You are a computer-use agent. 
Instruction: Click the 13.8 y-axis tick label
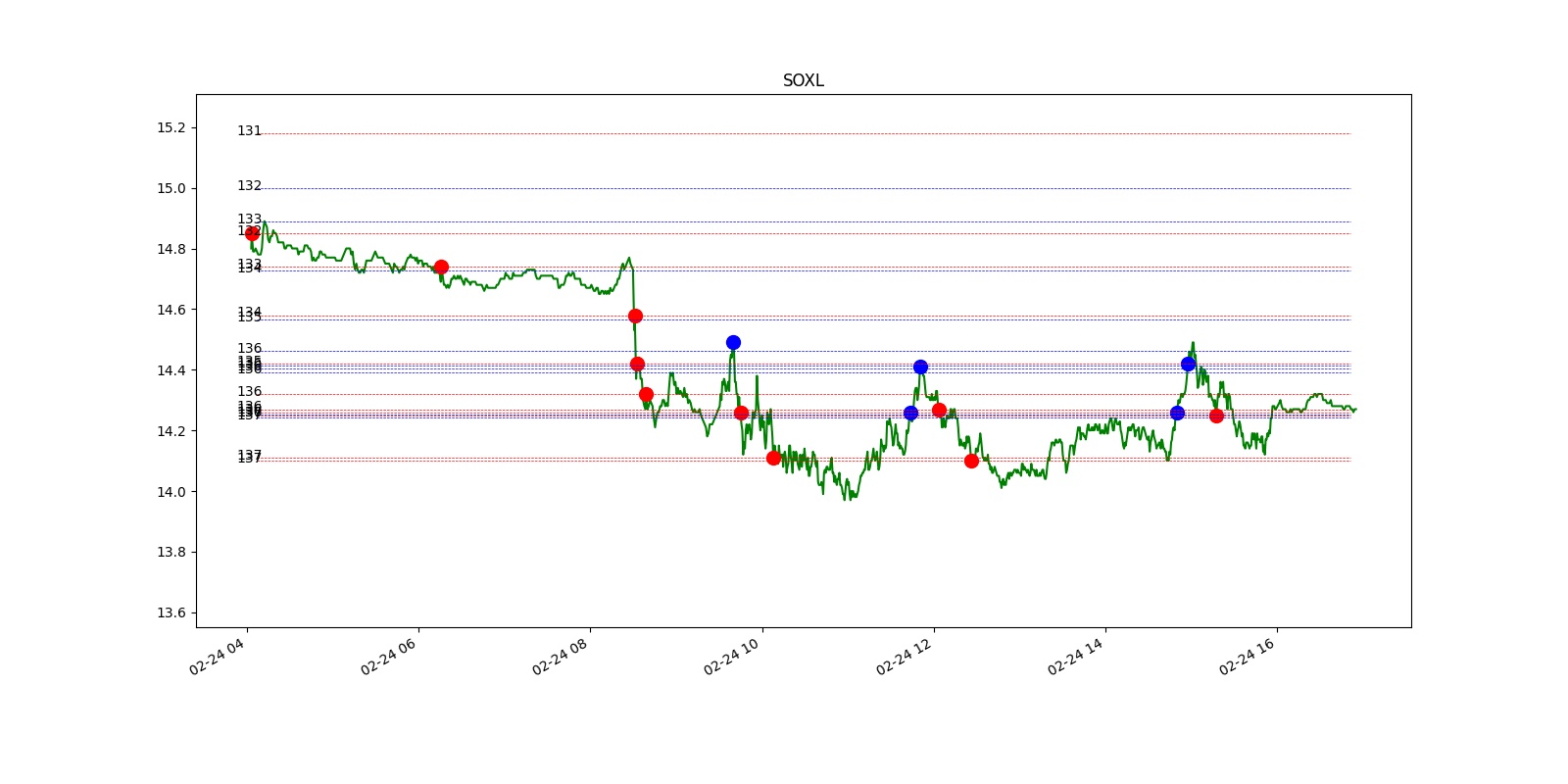171,552
